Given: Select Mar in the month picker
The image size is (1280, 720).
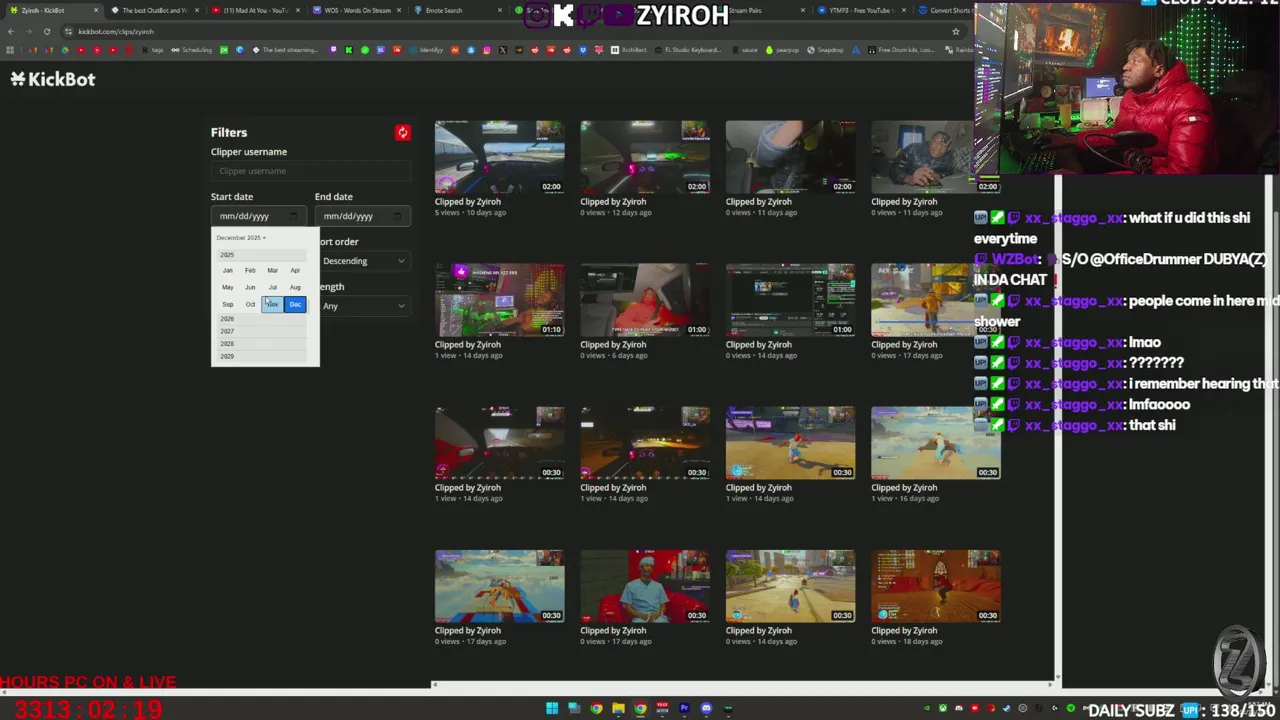Looking at the screenshot, I should pos(272,271).
